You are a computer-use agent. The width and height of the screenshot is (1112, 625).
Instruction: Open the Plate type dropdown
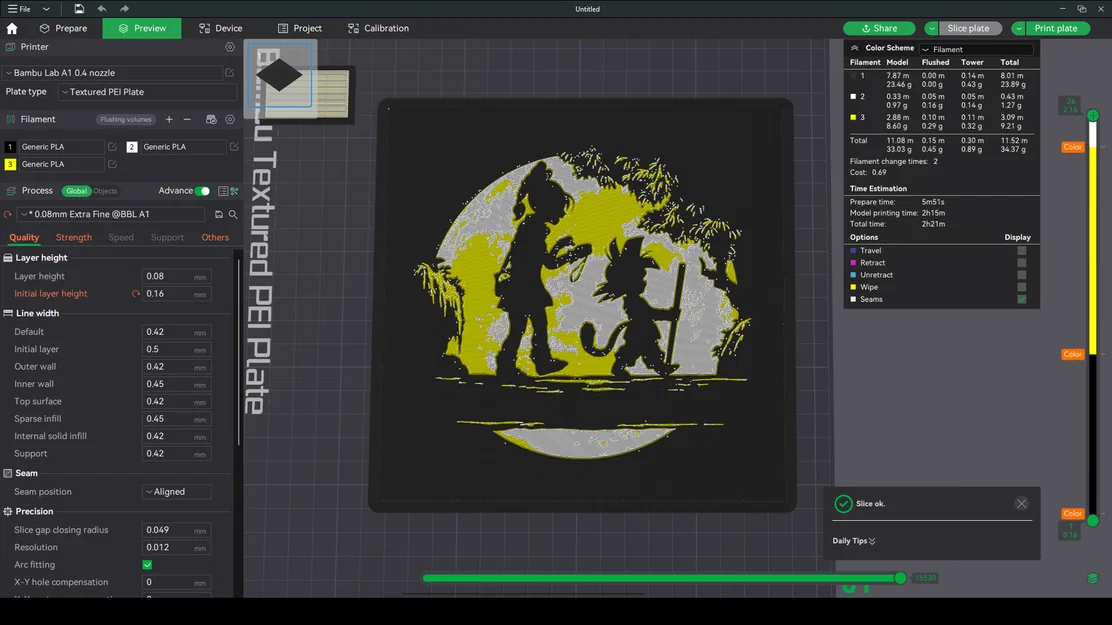click(148, 92)
